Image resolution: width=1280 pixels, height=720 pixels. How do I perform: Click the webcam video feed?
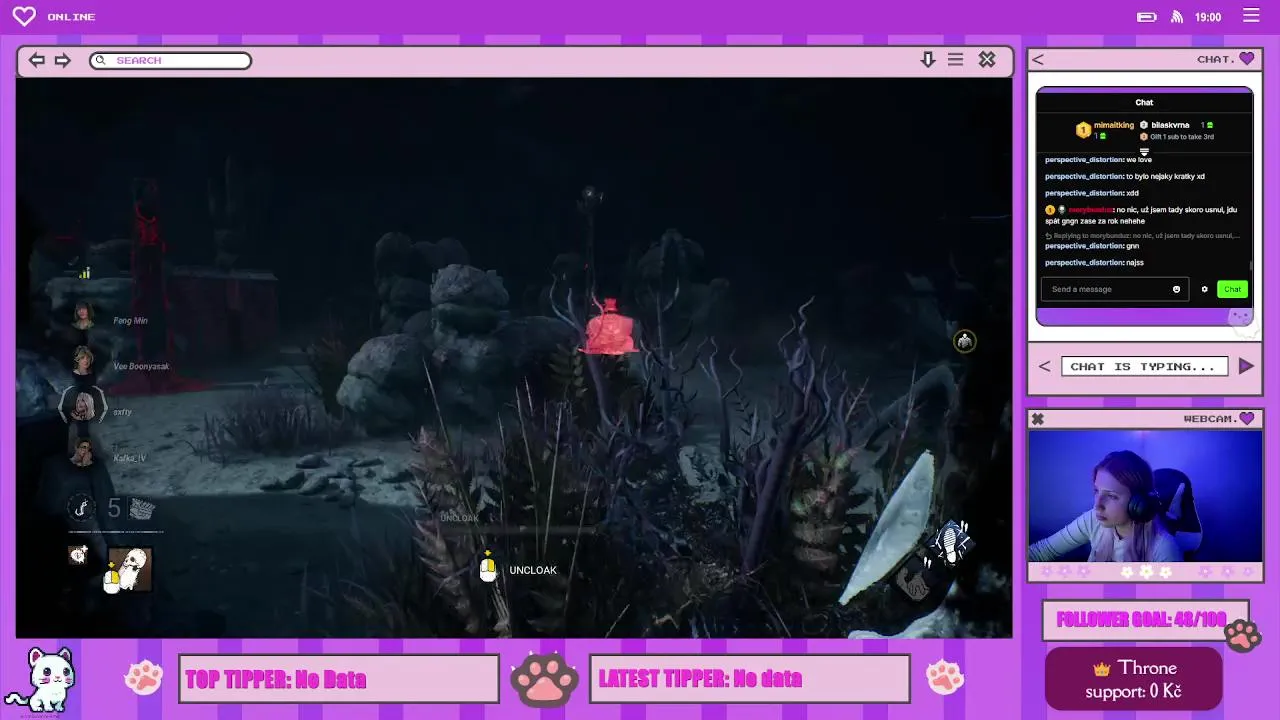click(1145, 497)
